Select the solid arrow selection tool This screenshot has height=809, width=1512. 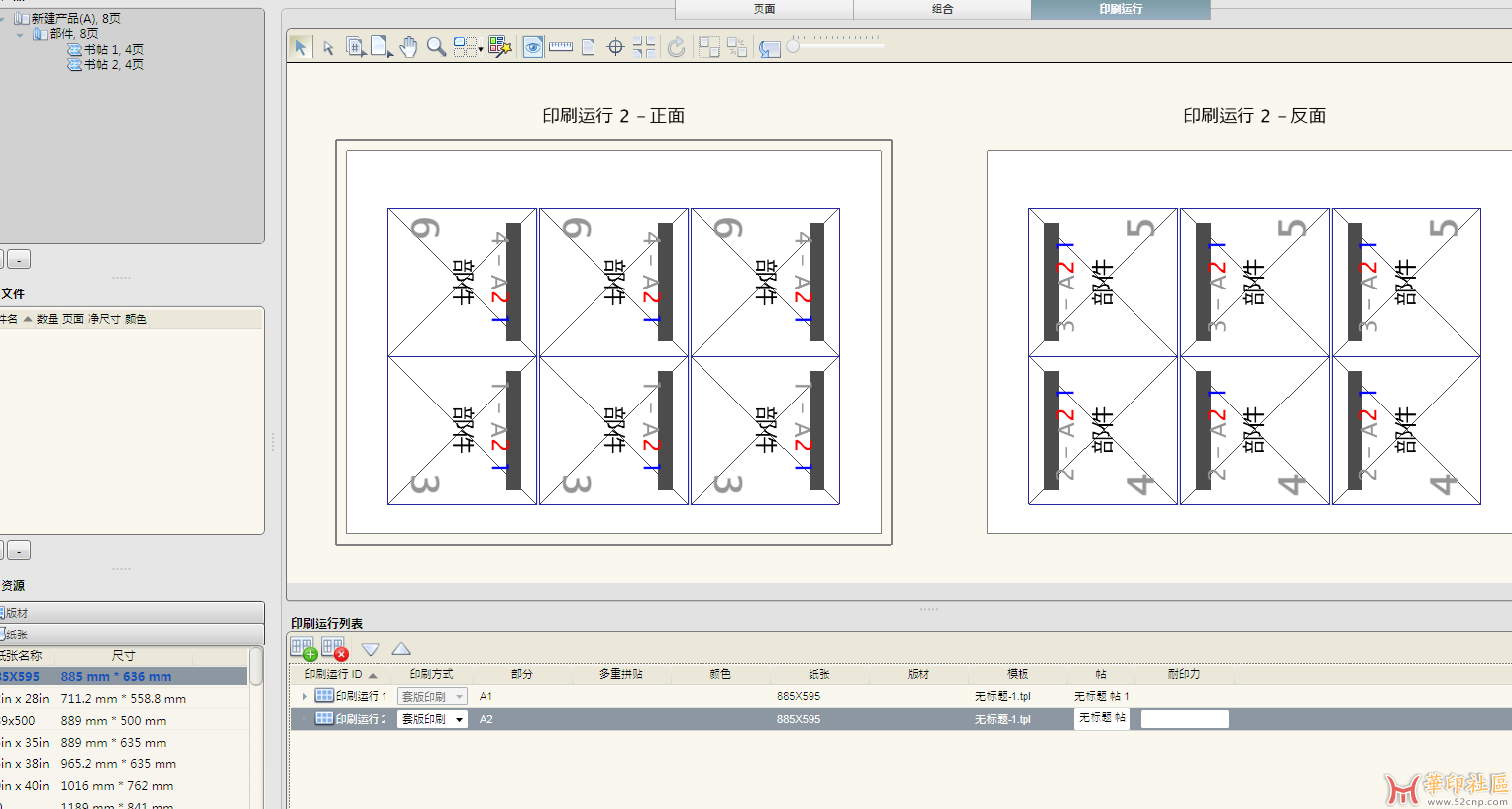click(x=301, y=47)
